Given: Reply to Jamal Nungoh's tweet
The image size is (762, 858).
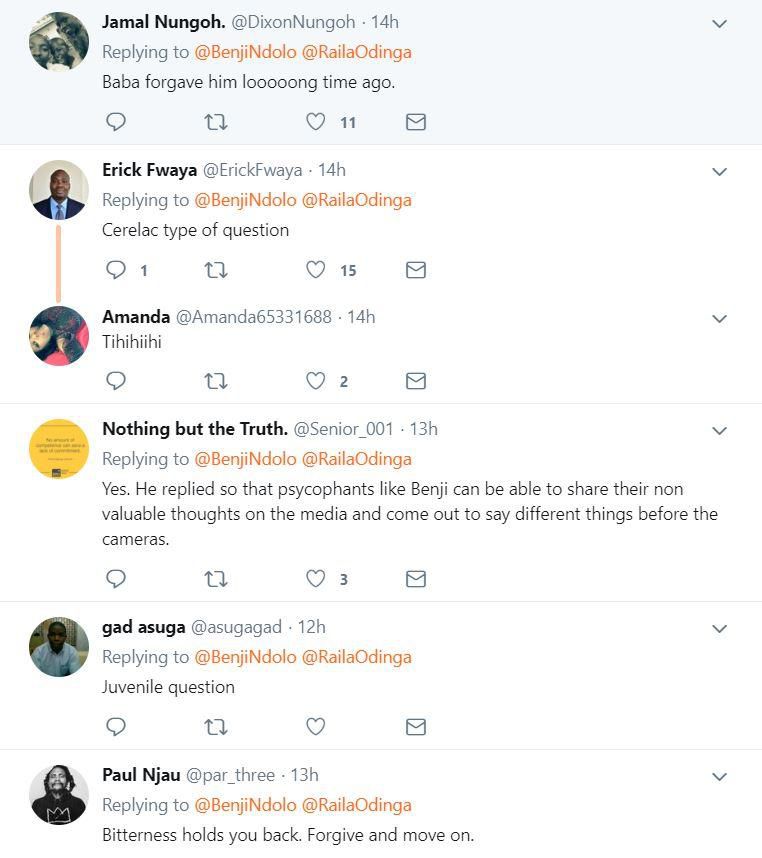Looking at the screenshot, I should (x=116, y=121).
